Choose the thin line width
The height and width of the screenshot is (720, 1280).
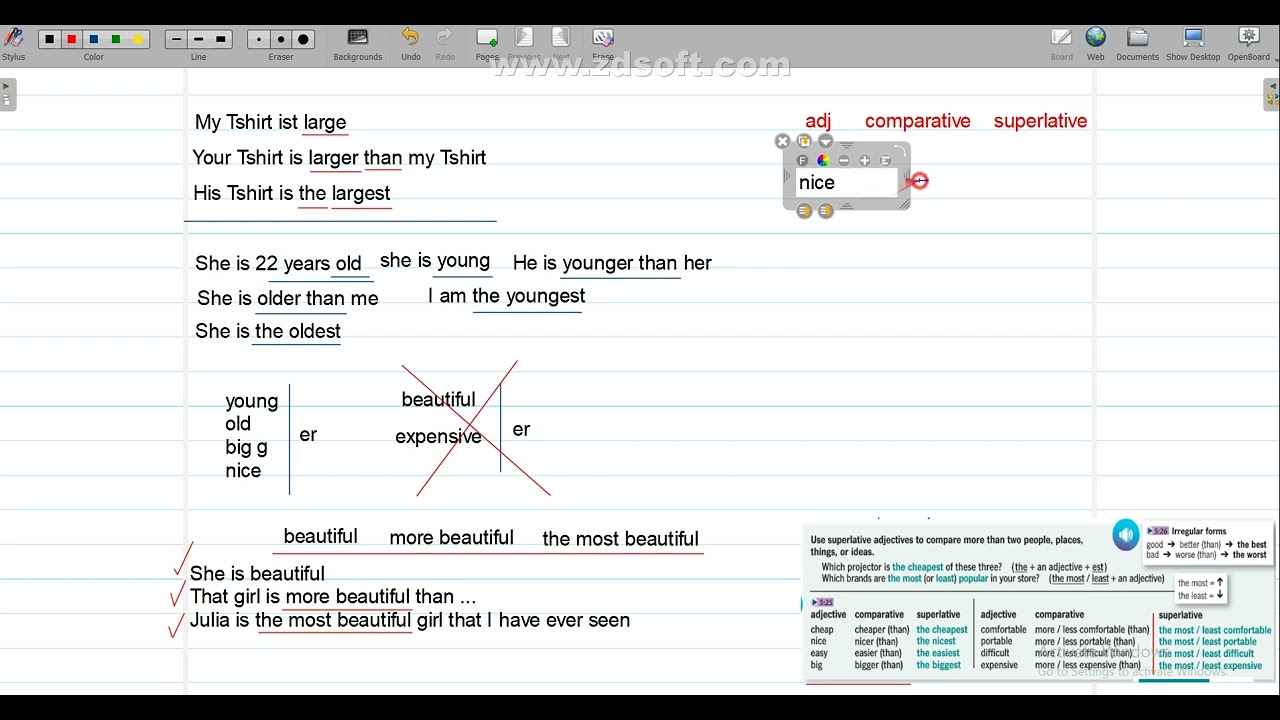(176, 39)
